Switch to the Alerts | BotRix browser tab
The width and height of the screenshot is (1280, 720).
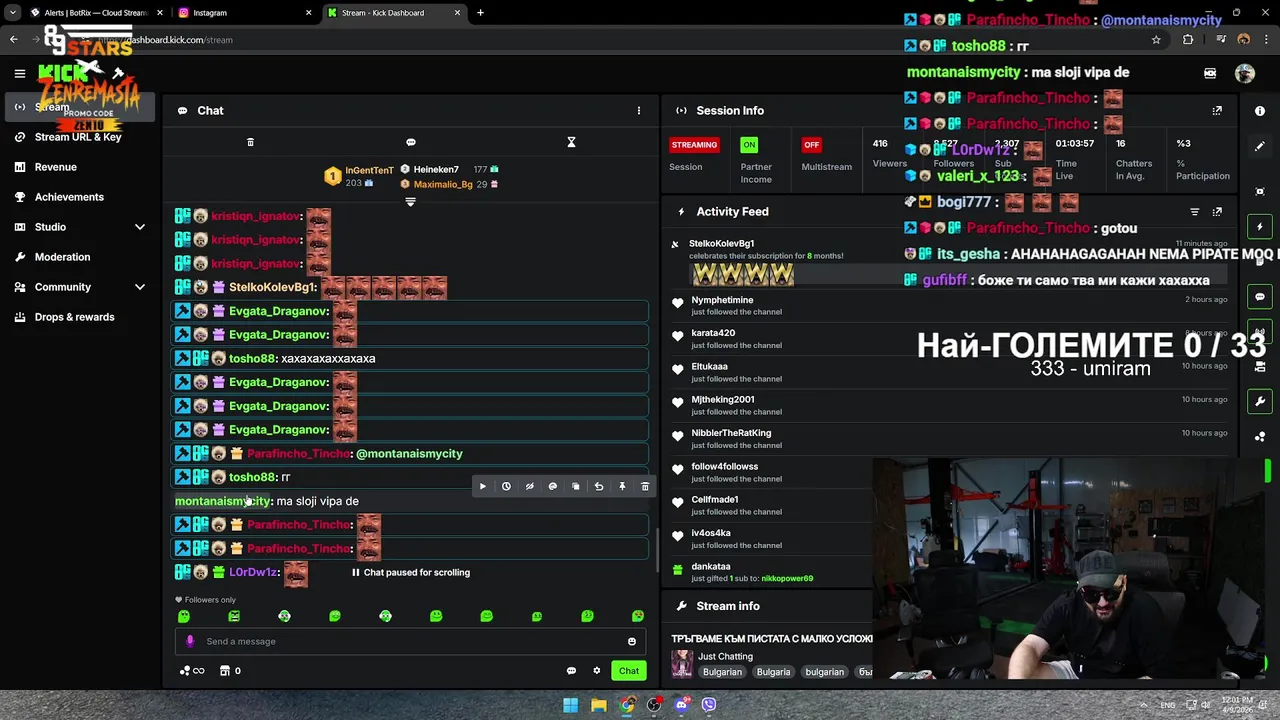point(96,13)
